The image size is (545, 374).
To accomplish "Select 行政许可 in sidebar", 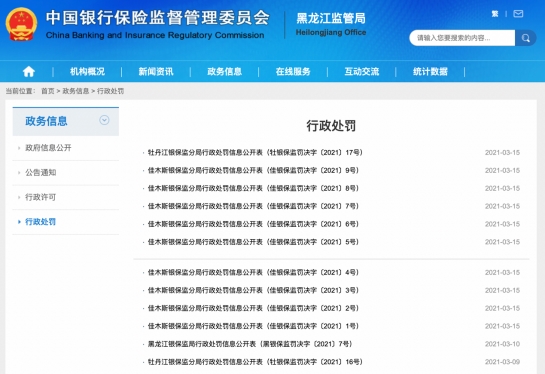I will [41, 197].
